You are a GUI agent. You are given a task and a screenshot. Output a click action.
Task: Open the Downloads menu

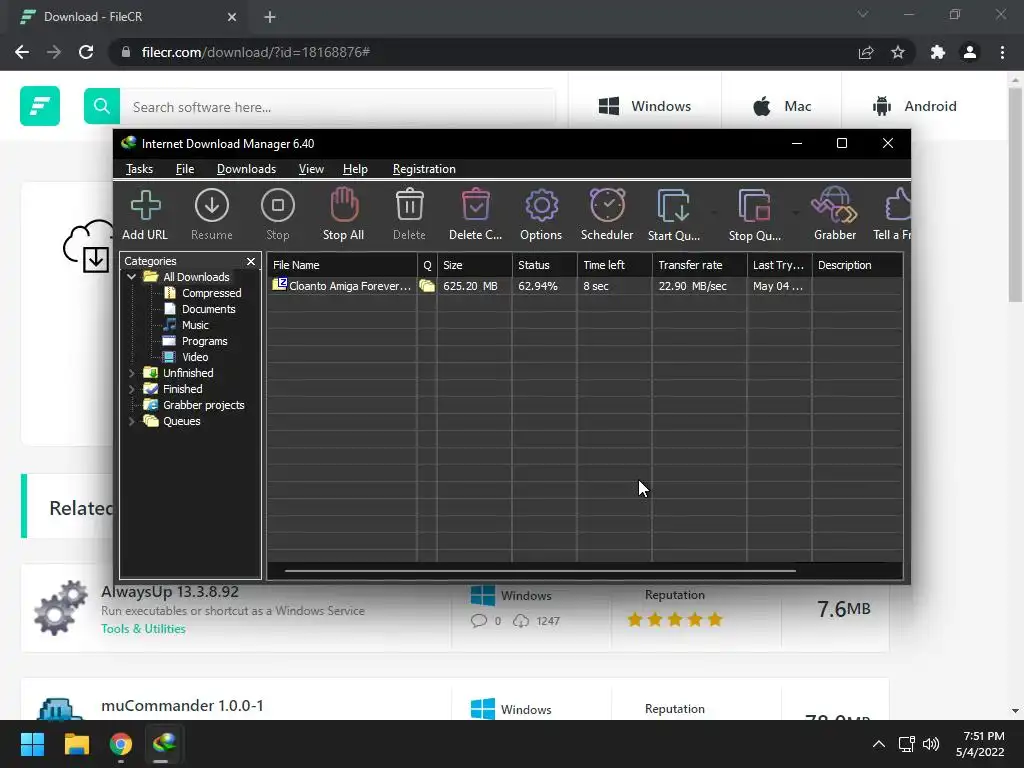coord(246,169)
